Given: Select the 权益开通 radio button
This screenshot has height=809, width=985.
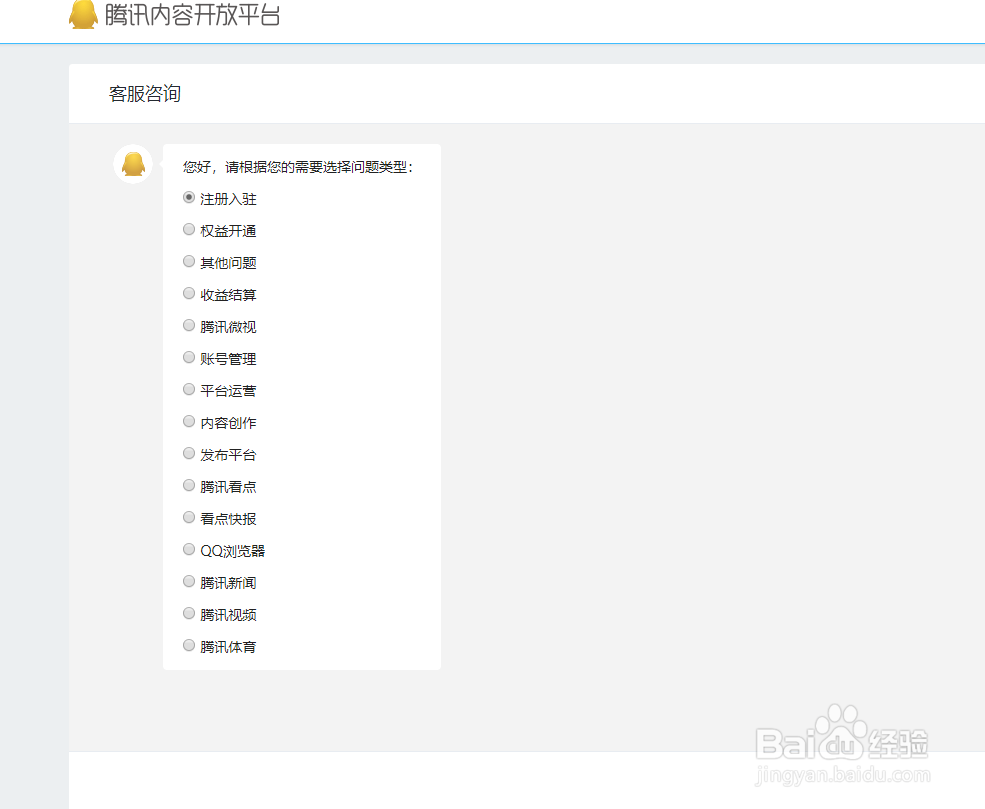Looking at the screenshot, I should point(188,229).
